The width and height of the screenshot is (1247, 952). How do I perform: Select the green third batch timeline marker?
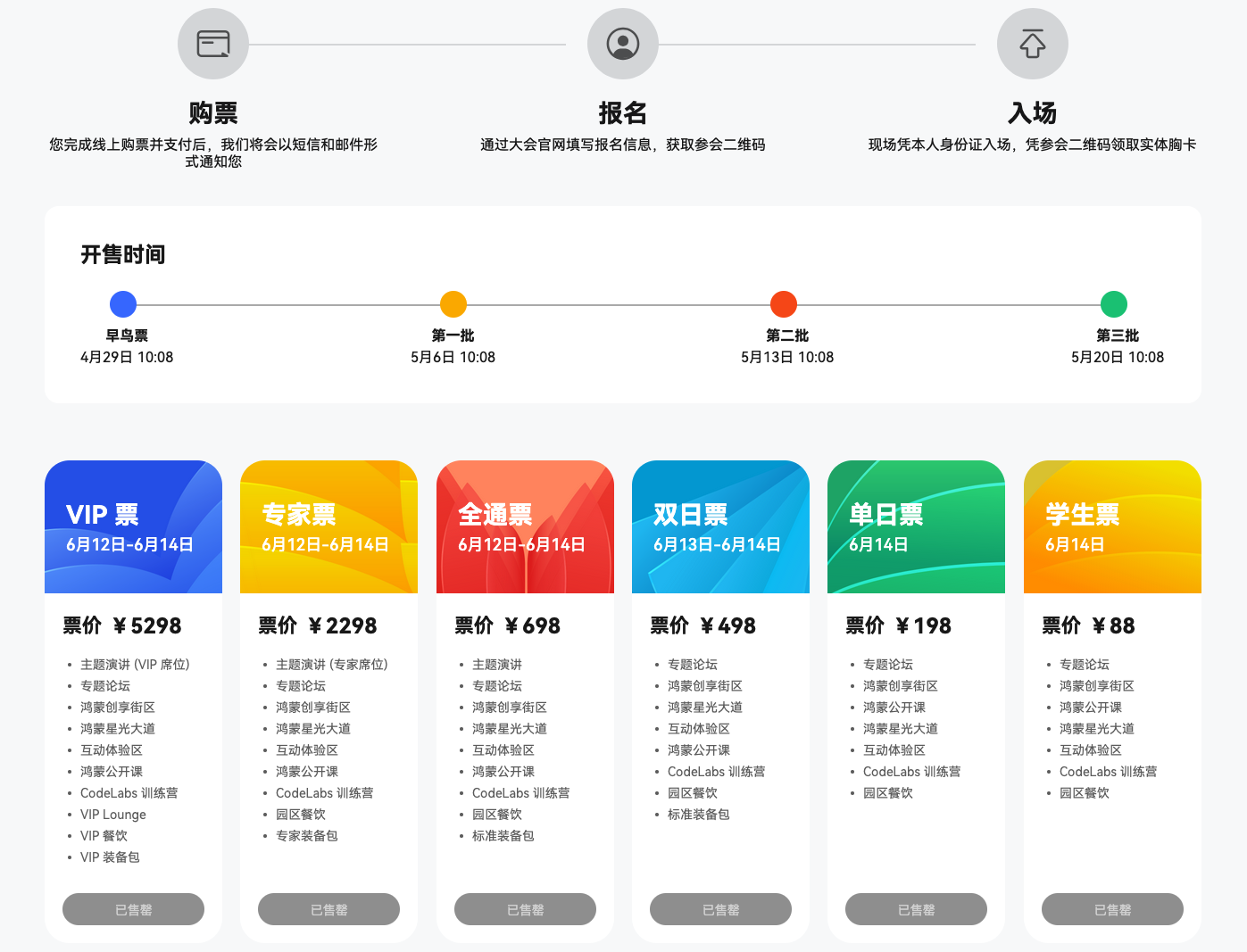pos(1114,304)
